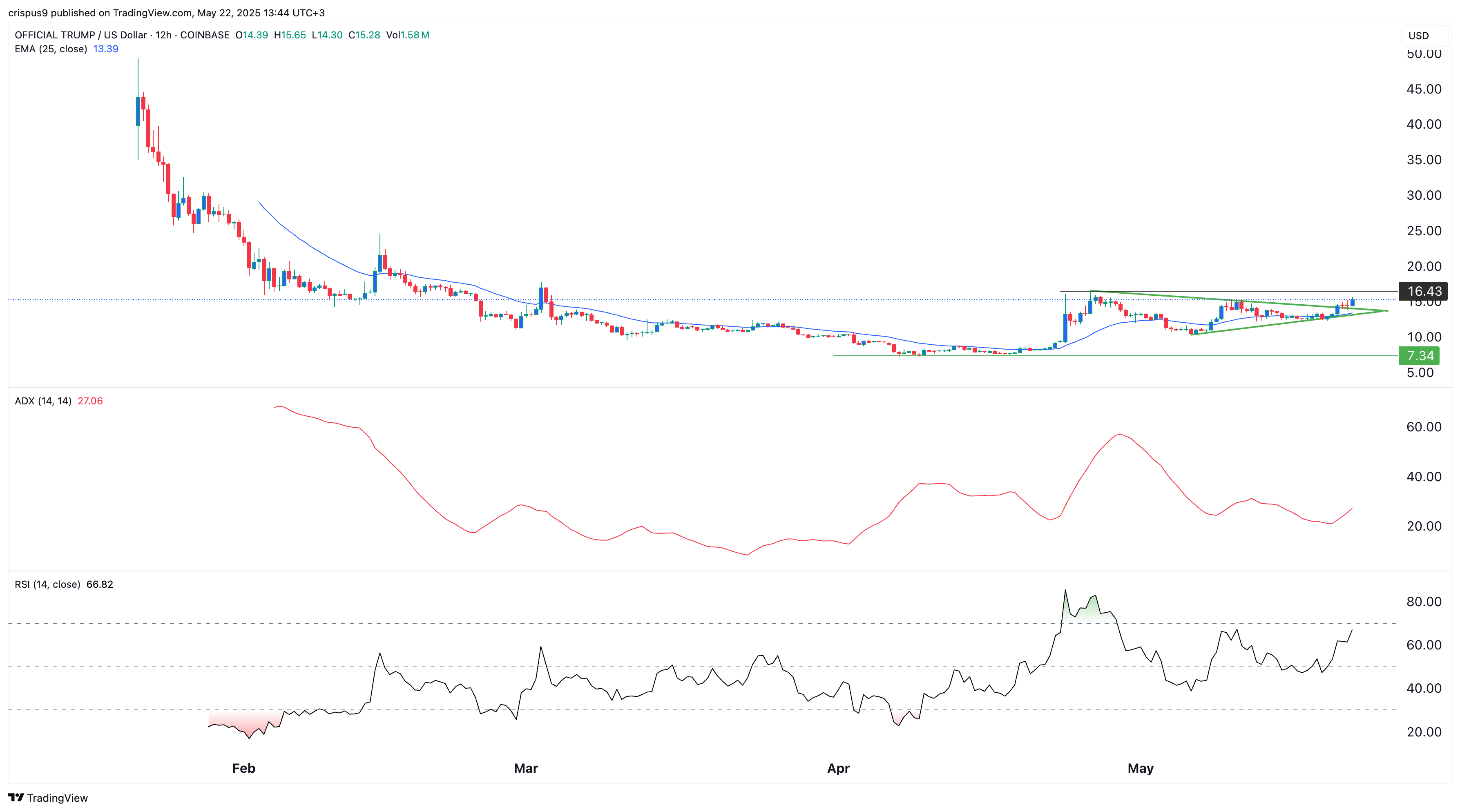Screen dimensions: 1460x812
Task: Select the green 7.34 price label
Action: click(1419, 356)
